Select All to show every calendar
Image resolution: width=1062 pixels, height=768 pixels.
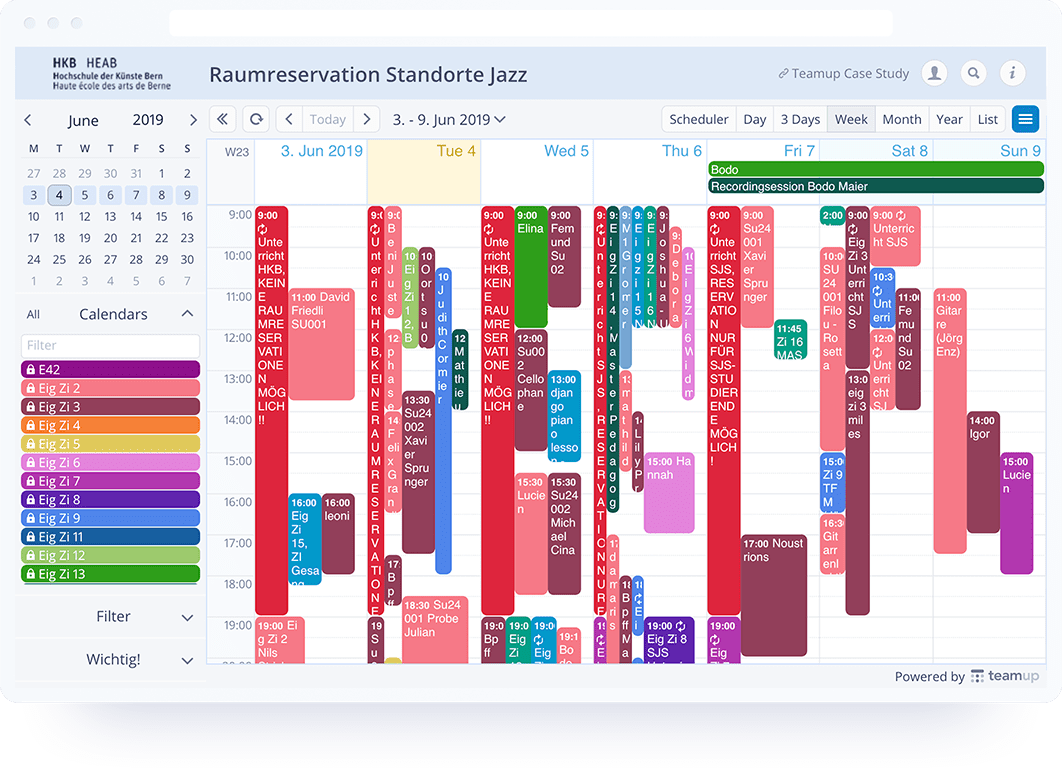click(x=33, y=314)
